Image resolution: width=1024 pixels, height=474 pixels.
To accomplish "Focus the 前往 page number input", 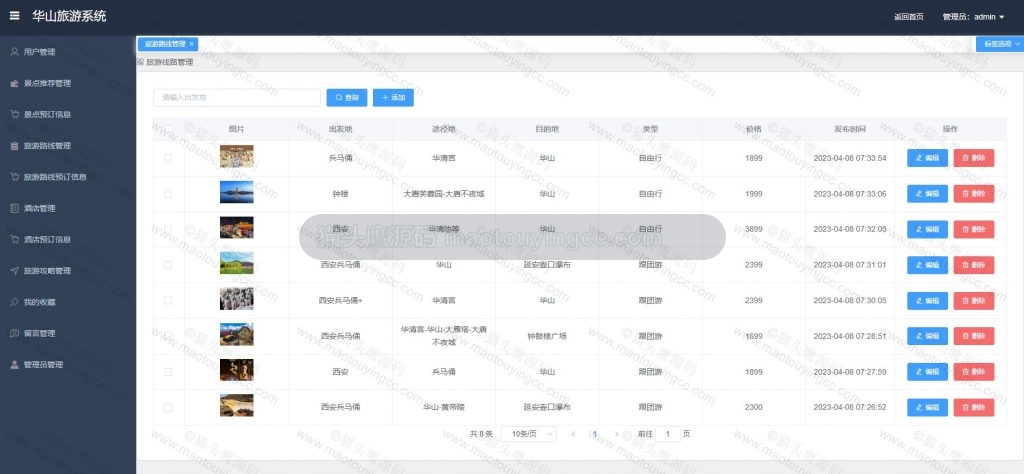I will click(x=667, y=434).
